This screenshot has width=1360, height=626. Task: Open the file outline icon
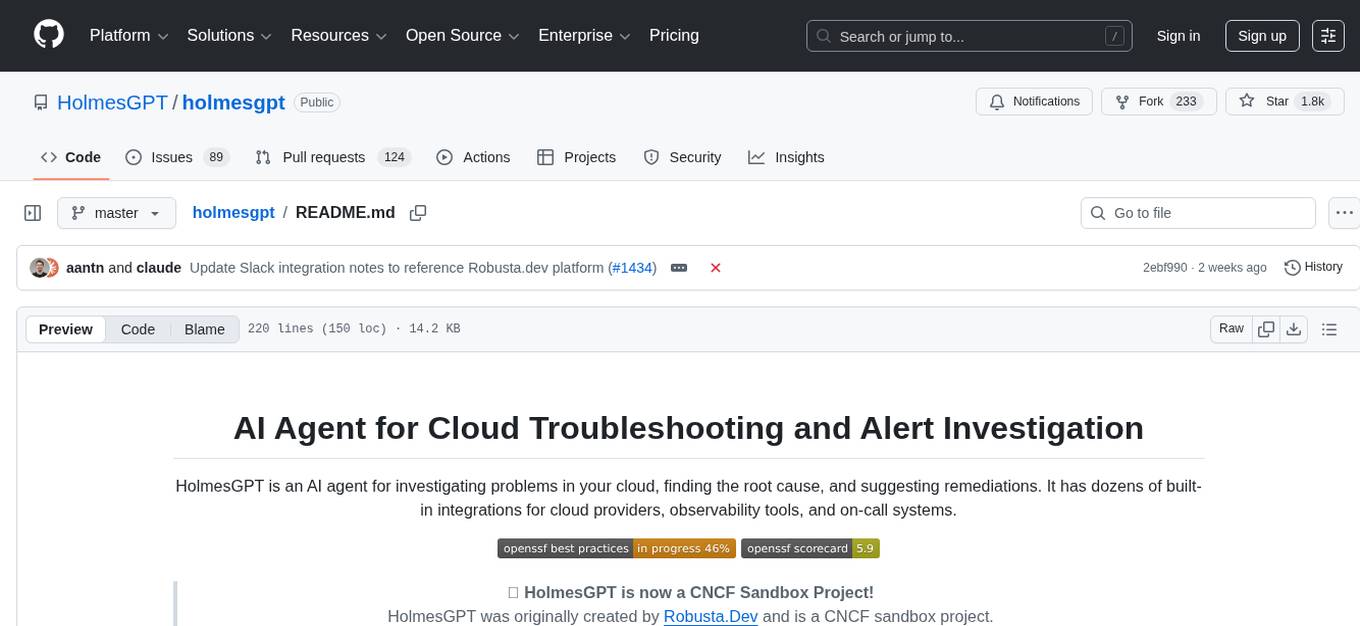coord(1328,328)
